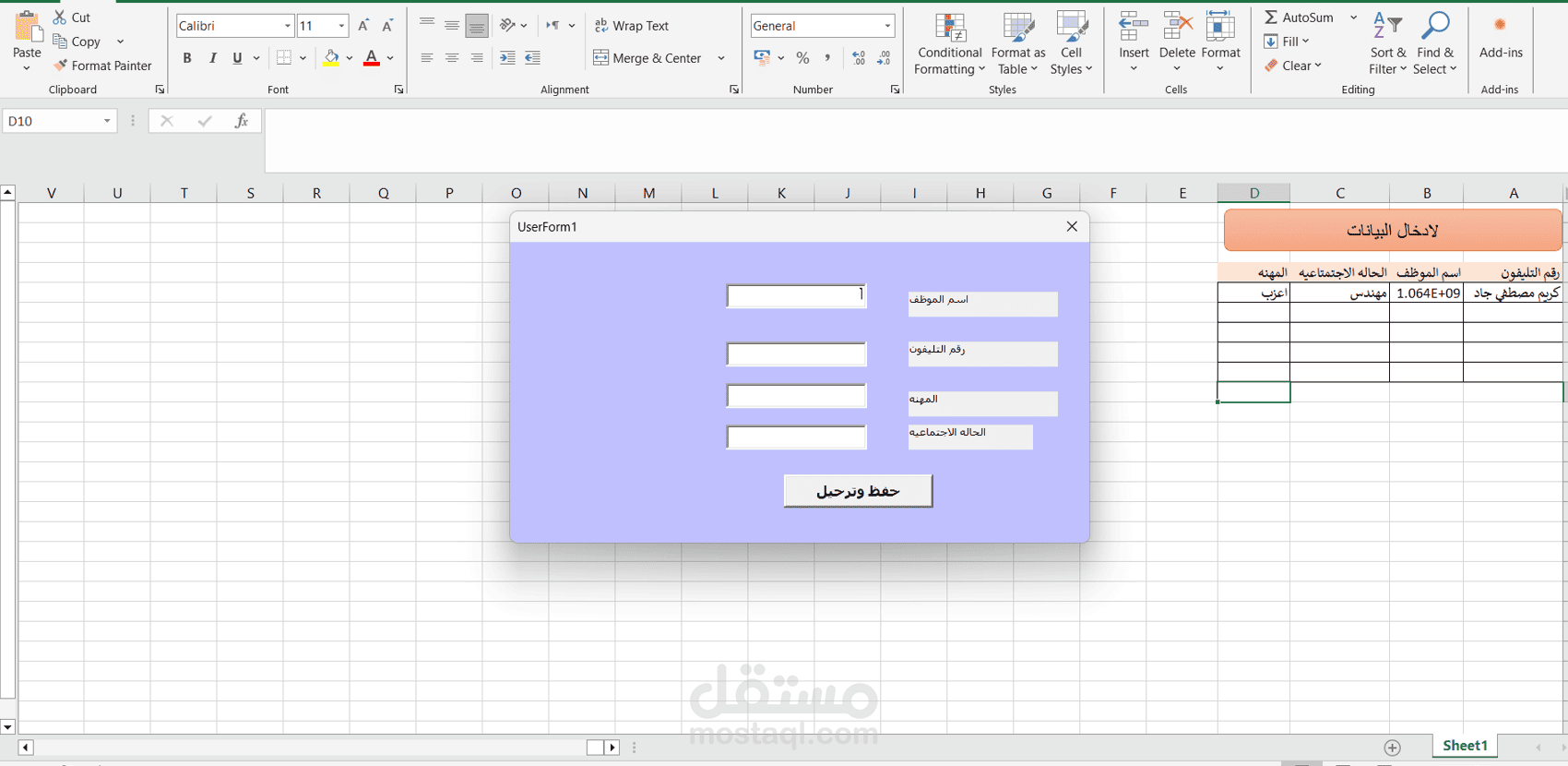This screenshot has width=1568, height=766.
Task: Open the General number format dropdown
Action: (887, 26)
